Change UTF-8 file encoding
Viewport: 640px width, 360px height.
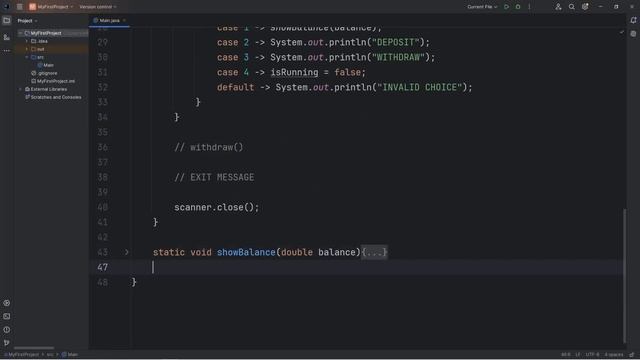592,355
